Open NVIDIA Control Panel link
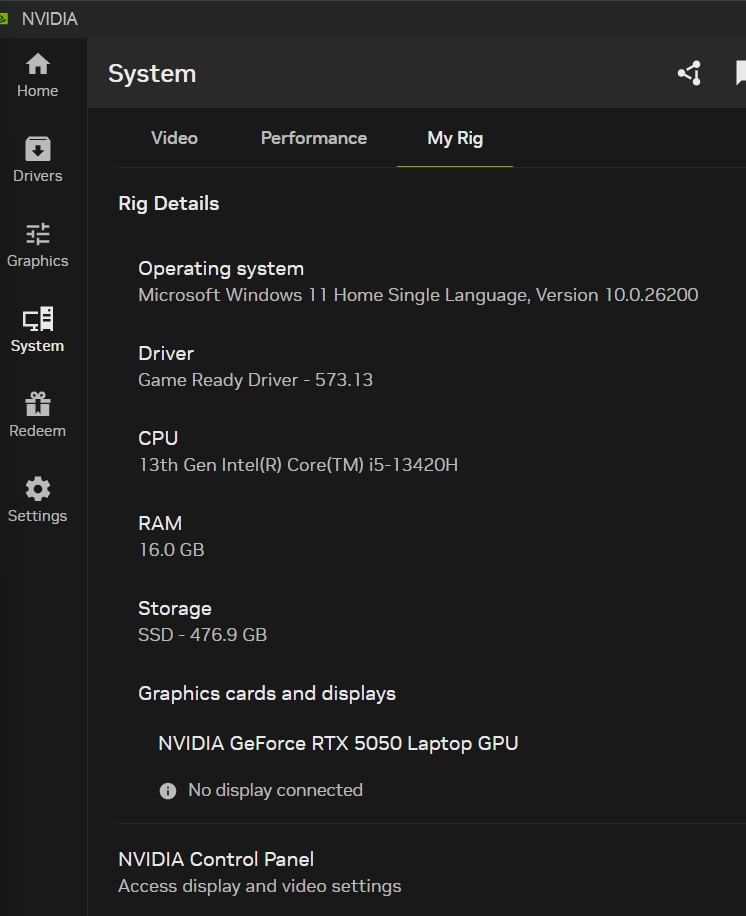Image resolution: width=746 pixels, height=916 pixels. click(216, 859)
